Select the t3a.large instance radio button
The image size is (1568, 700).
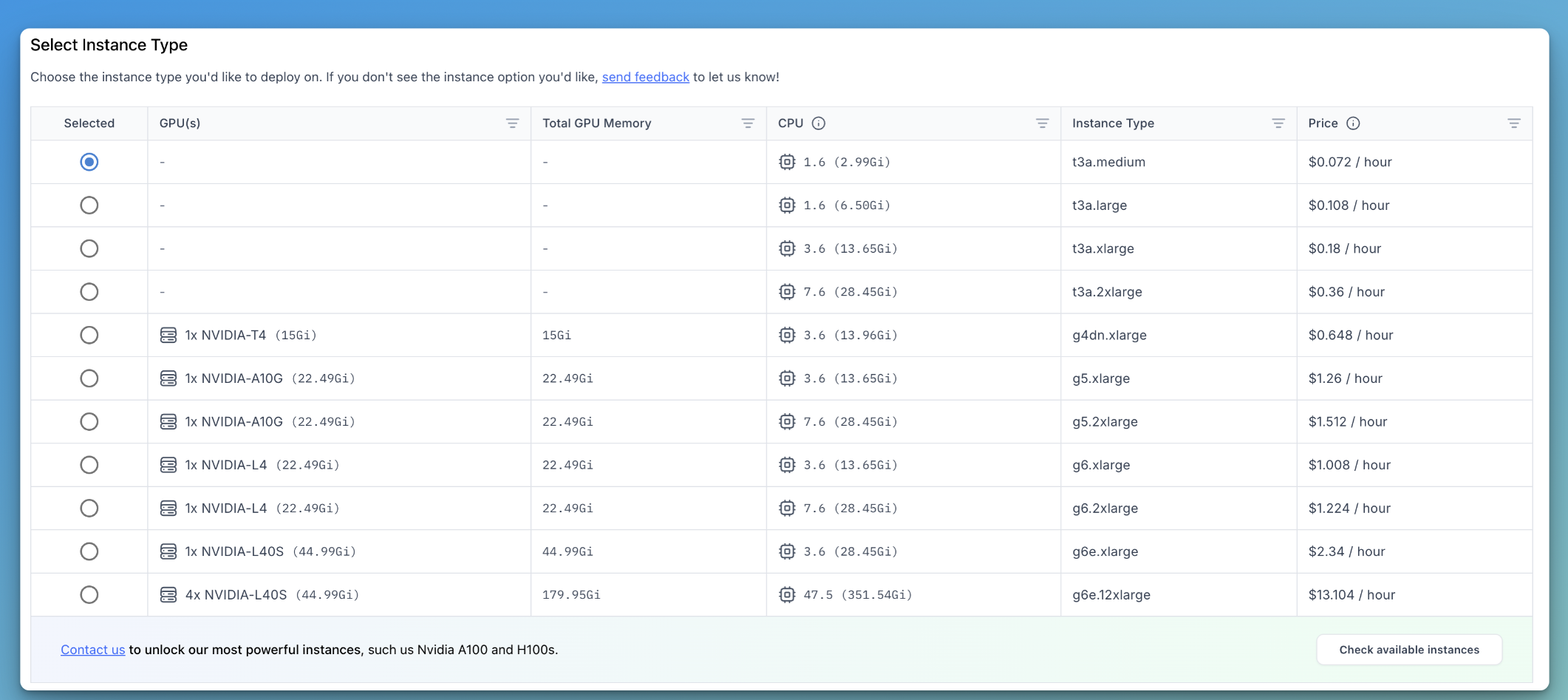(x=89, y=205)
